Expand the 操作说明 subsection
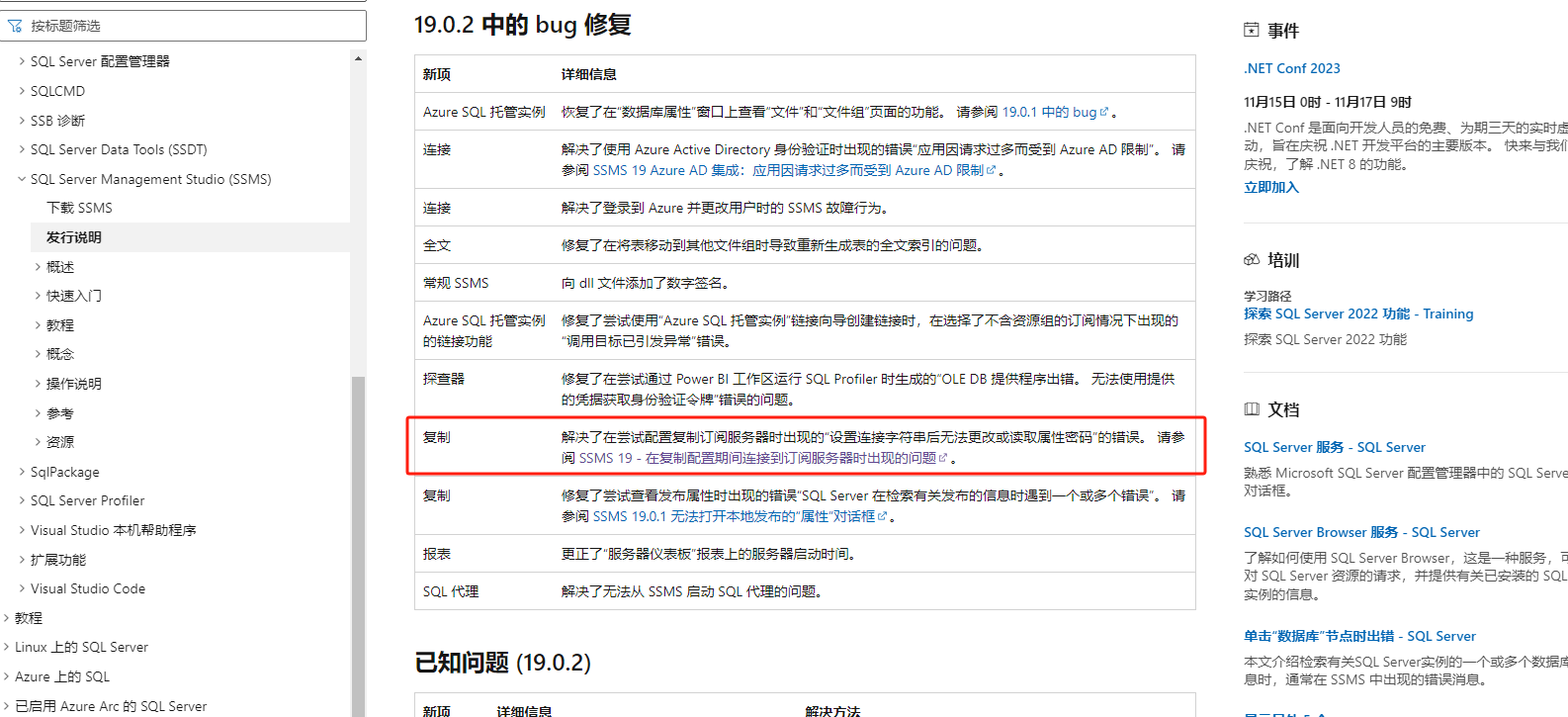The height and width of the screenshot is (717, 1568). click(x=38, y=384)
